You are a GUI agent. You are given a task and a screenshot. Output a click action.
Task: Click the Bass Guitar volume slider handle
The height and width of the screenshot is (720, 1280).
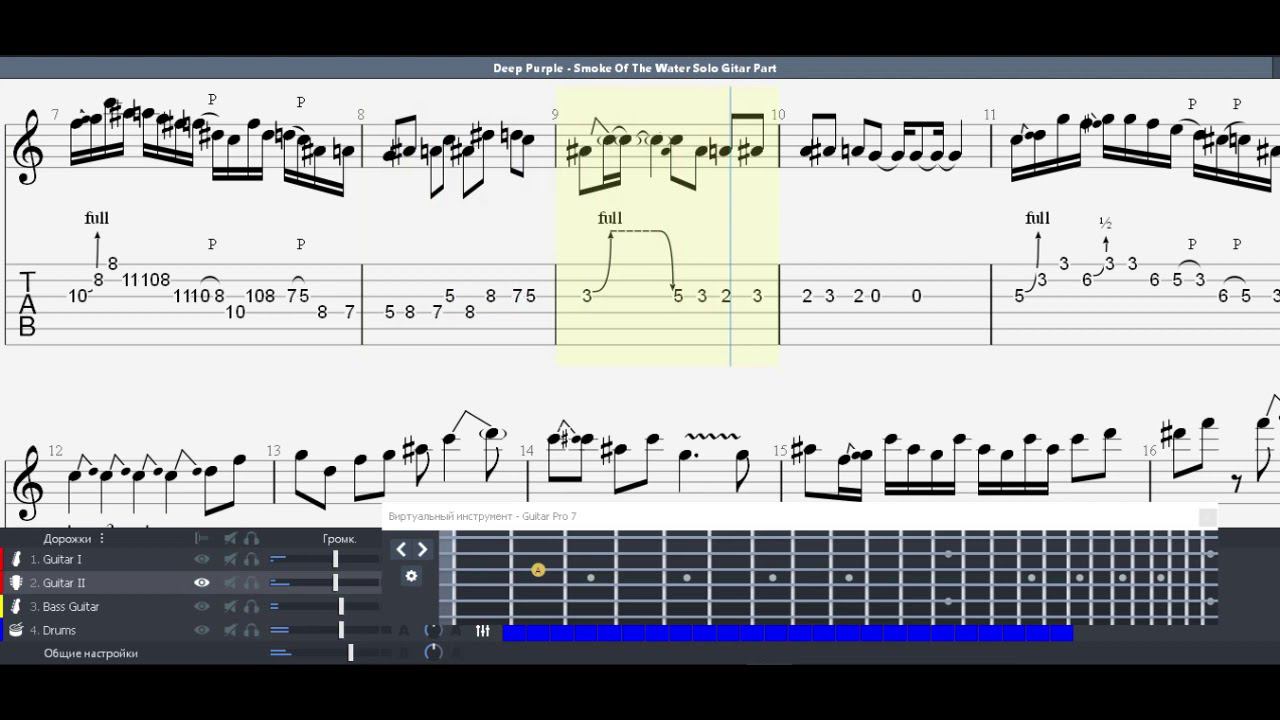click(341, 606)
